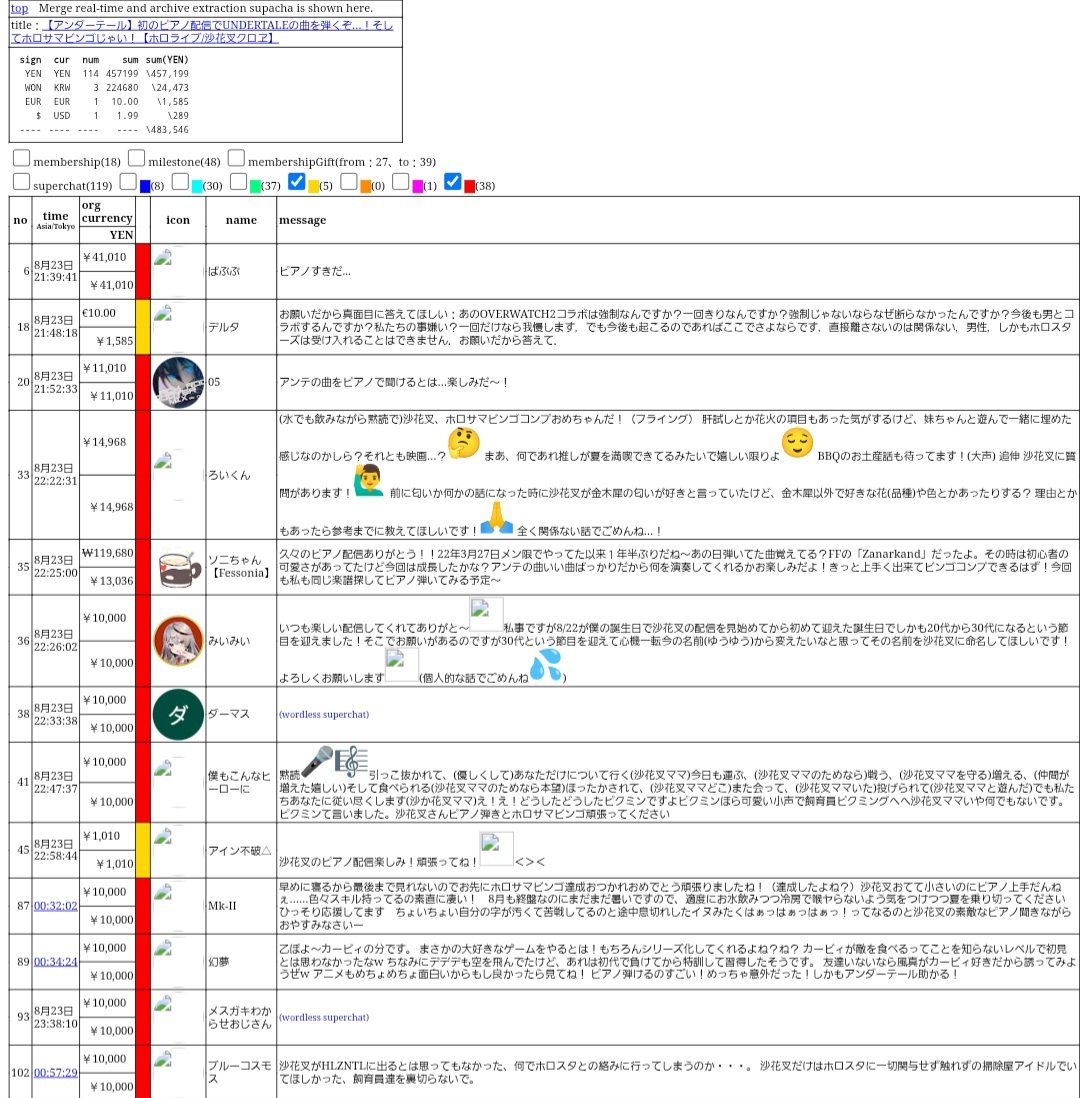1080x1098 pixels.
Task: Click the anime girl avatar of みいみい
Action: click(179, 641)
